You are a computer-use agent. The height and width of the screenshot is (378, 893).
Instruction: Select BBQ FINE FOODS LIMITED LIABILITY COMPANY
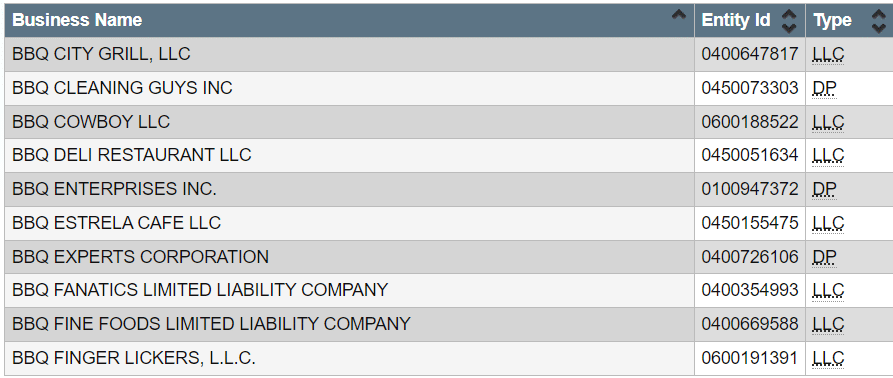211,324
